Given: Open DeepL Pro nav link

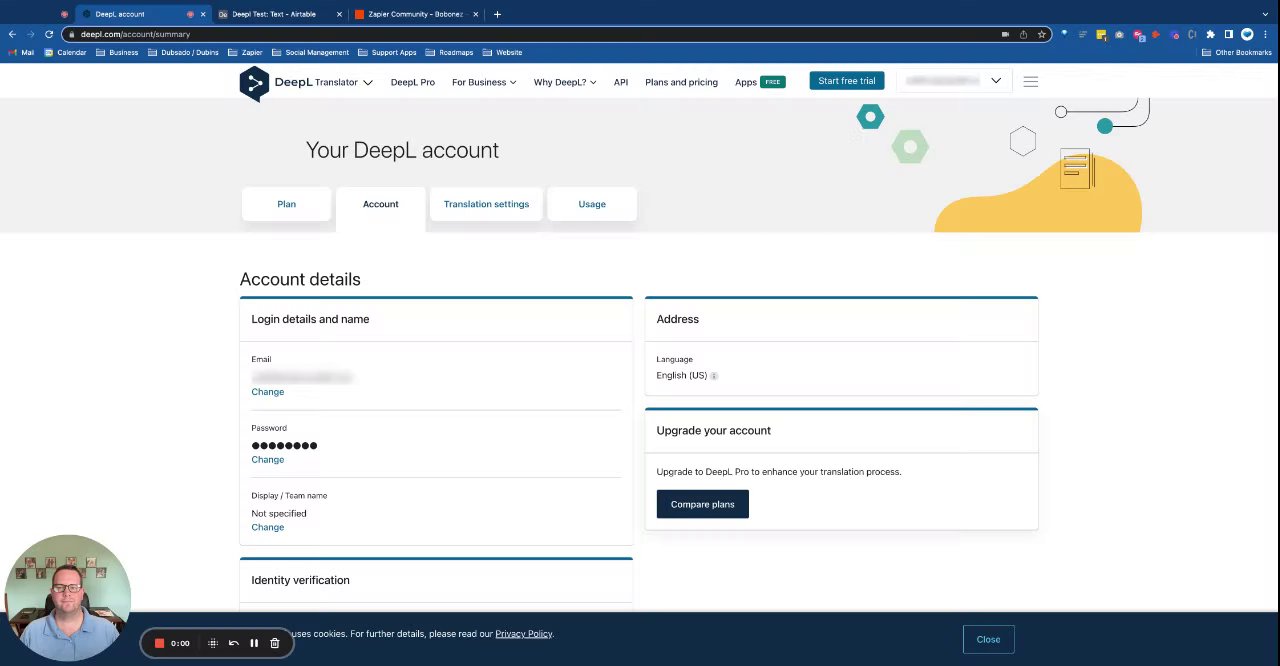Looking at the screenshot, I should (413, 82).
